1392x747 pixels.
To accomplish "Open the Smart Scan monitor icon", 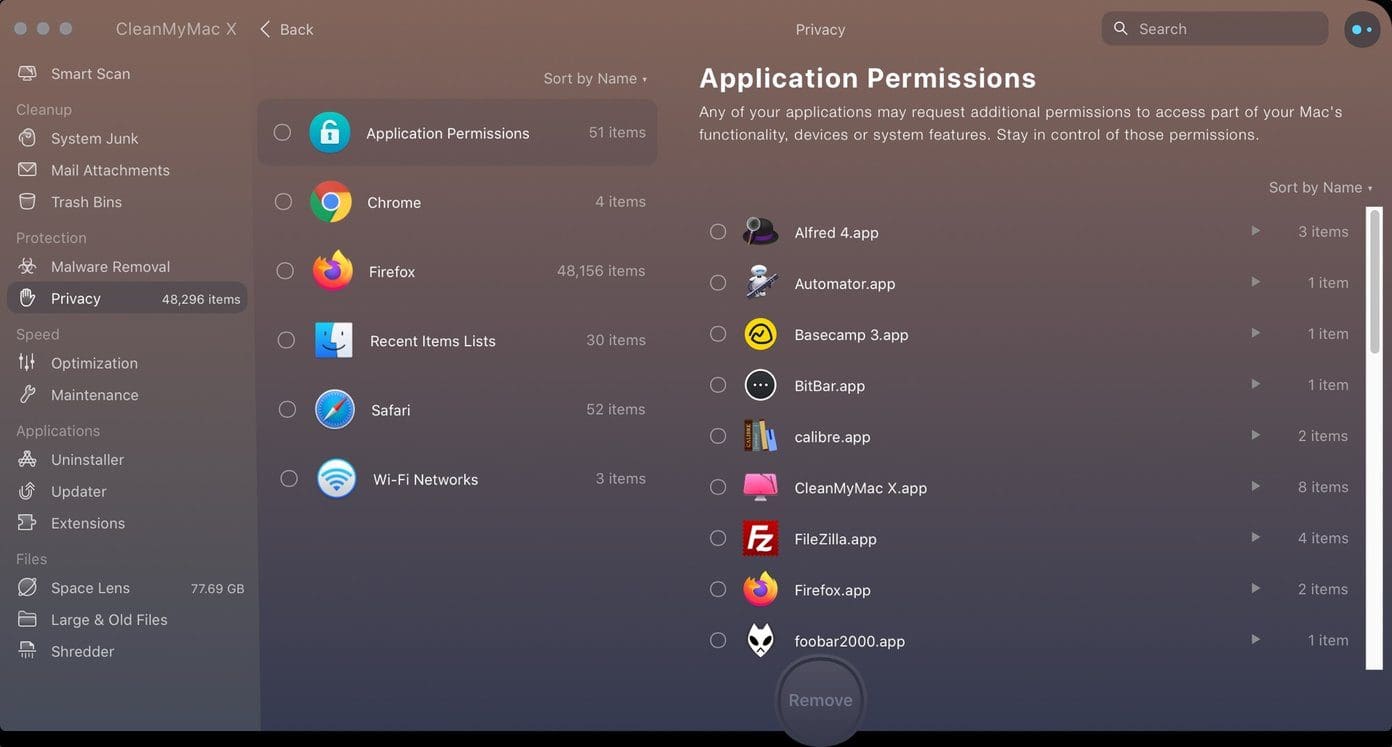I will (x=28, y=74).
